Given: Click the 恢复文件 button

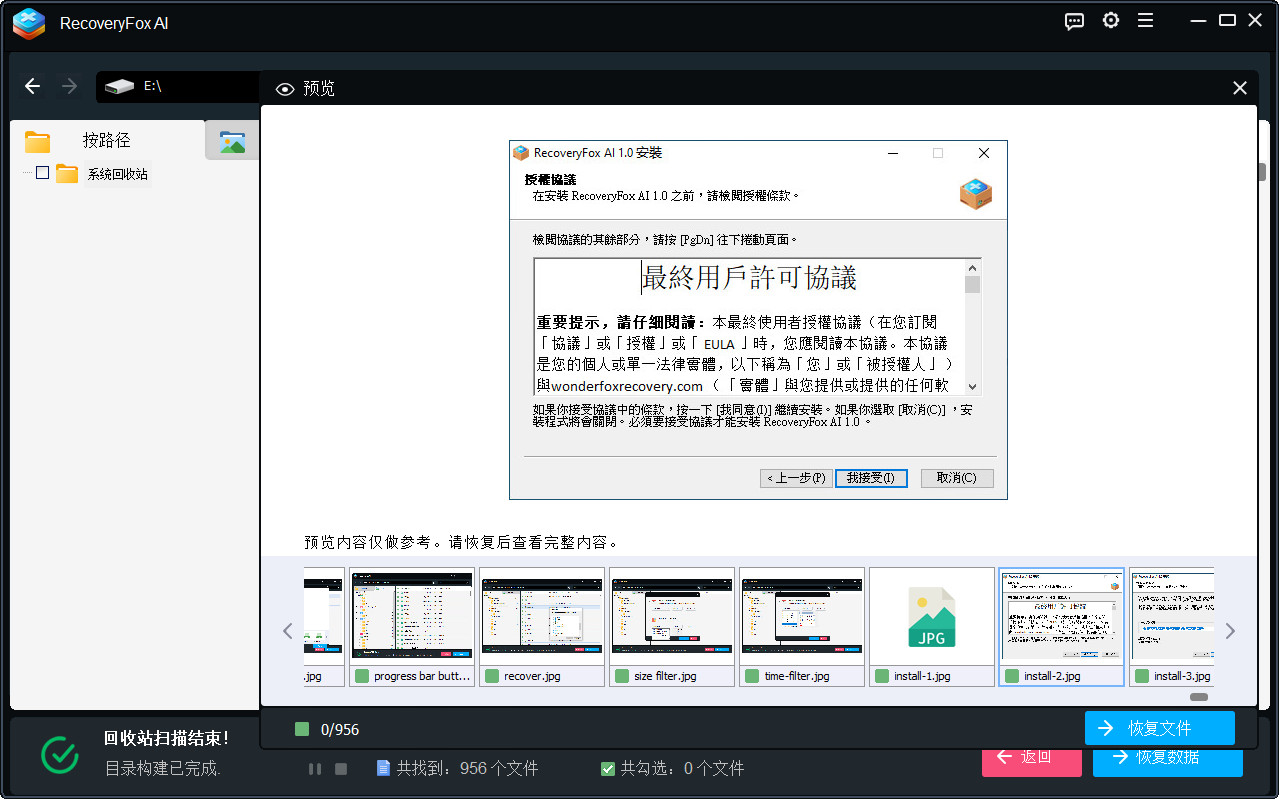Looking at the screenshot, I should (1159, 728).
